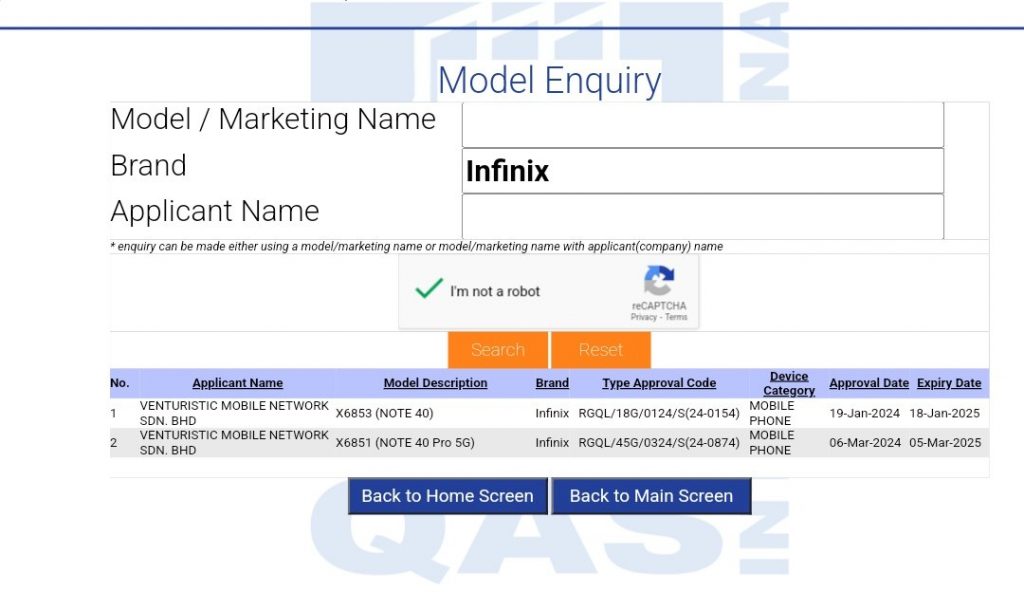Open the reCAPTCHA Terms link
The image size is (1024, 610).
coord(676,317)
